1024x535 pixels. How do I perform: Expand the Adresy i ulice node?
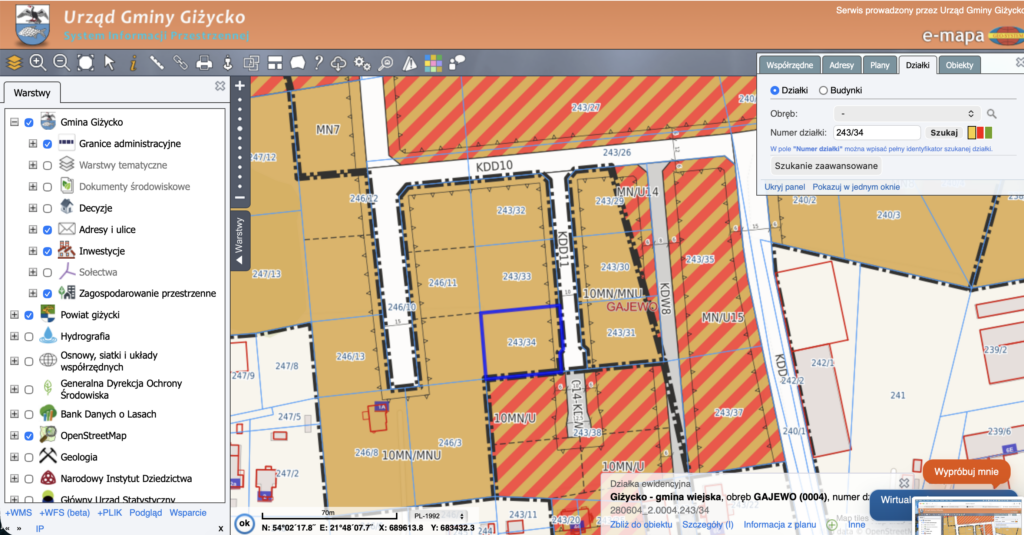pyautogui.click(x=33, y=229)
